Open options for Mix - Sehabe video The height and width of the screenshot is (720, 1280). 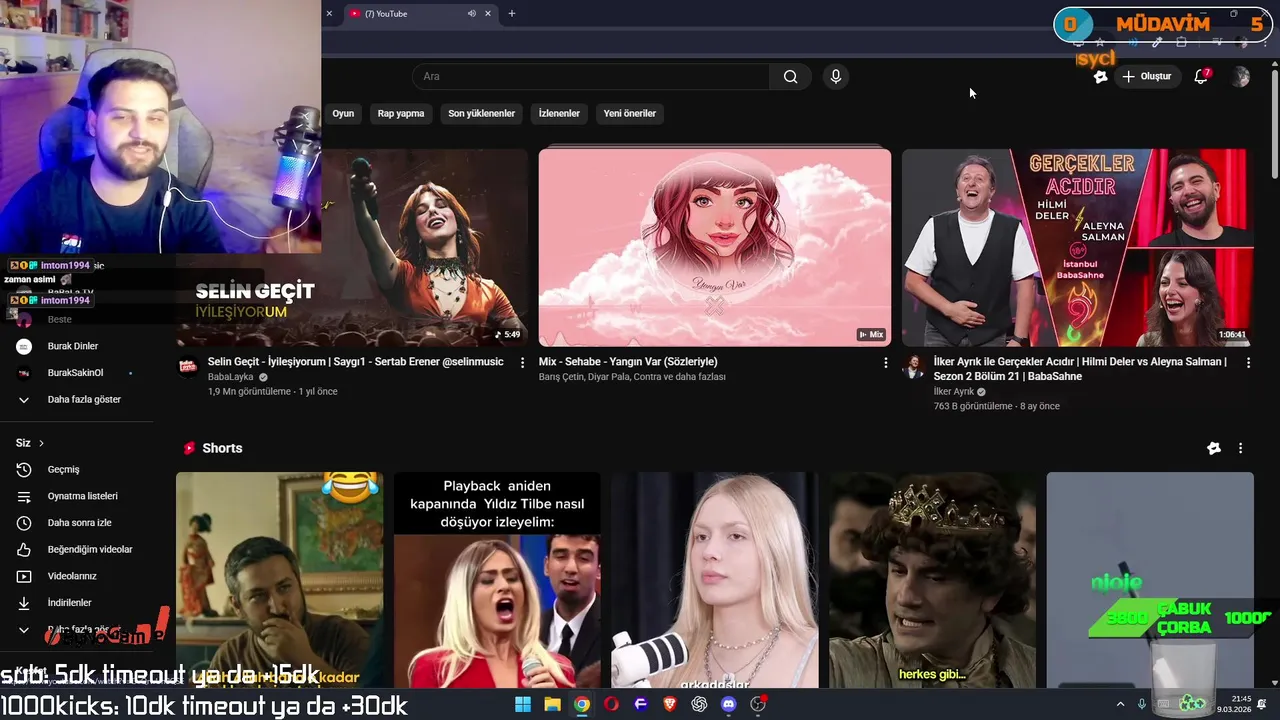click(885, 363)
